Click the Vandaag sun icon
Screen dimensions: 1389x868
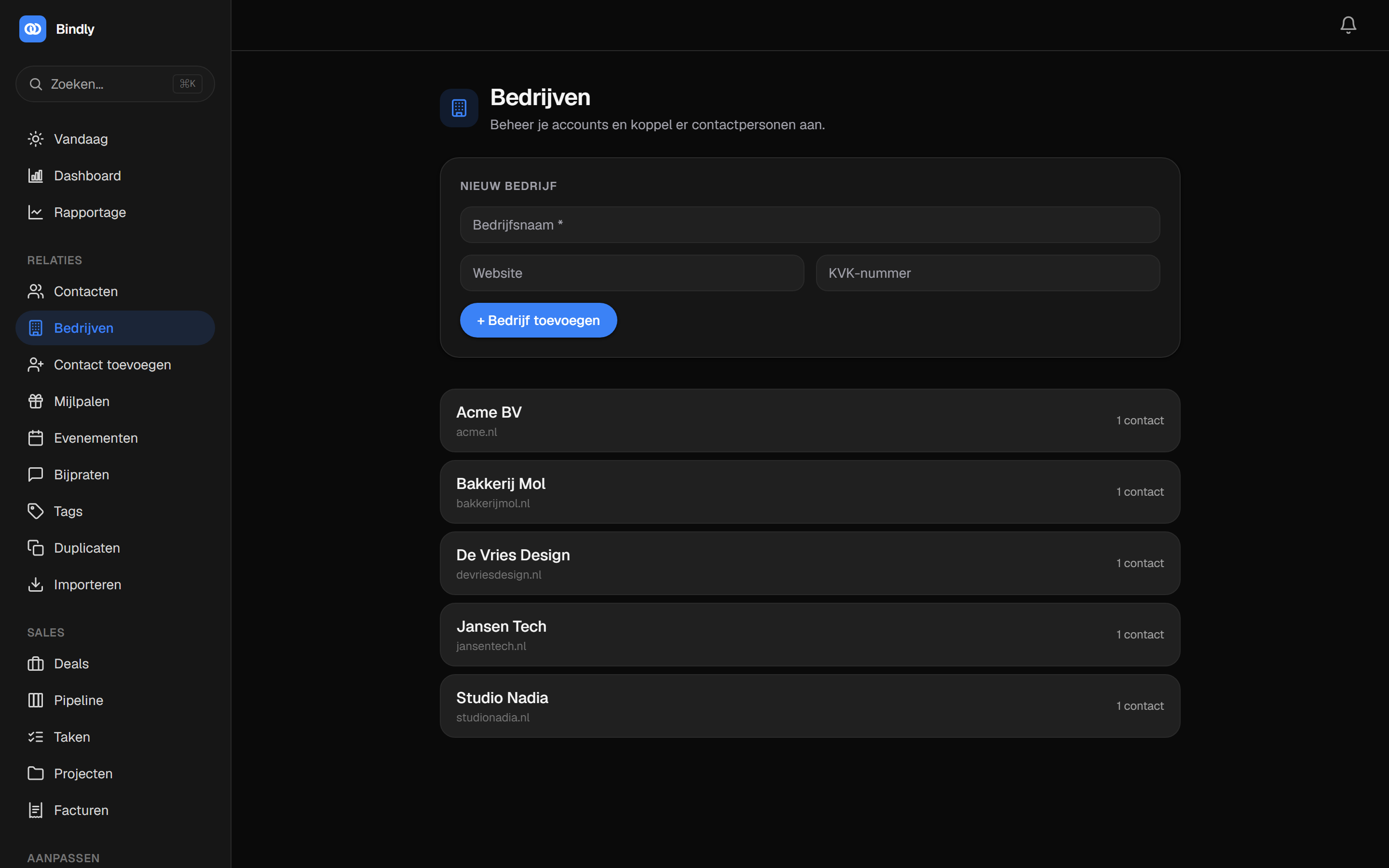click(36, 139)
